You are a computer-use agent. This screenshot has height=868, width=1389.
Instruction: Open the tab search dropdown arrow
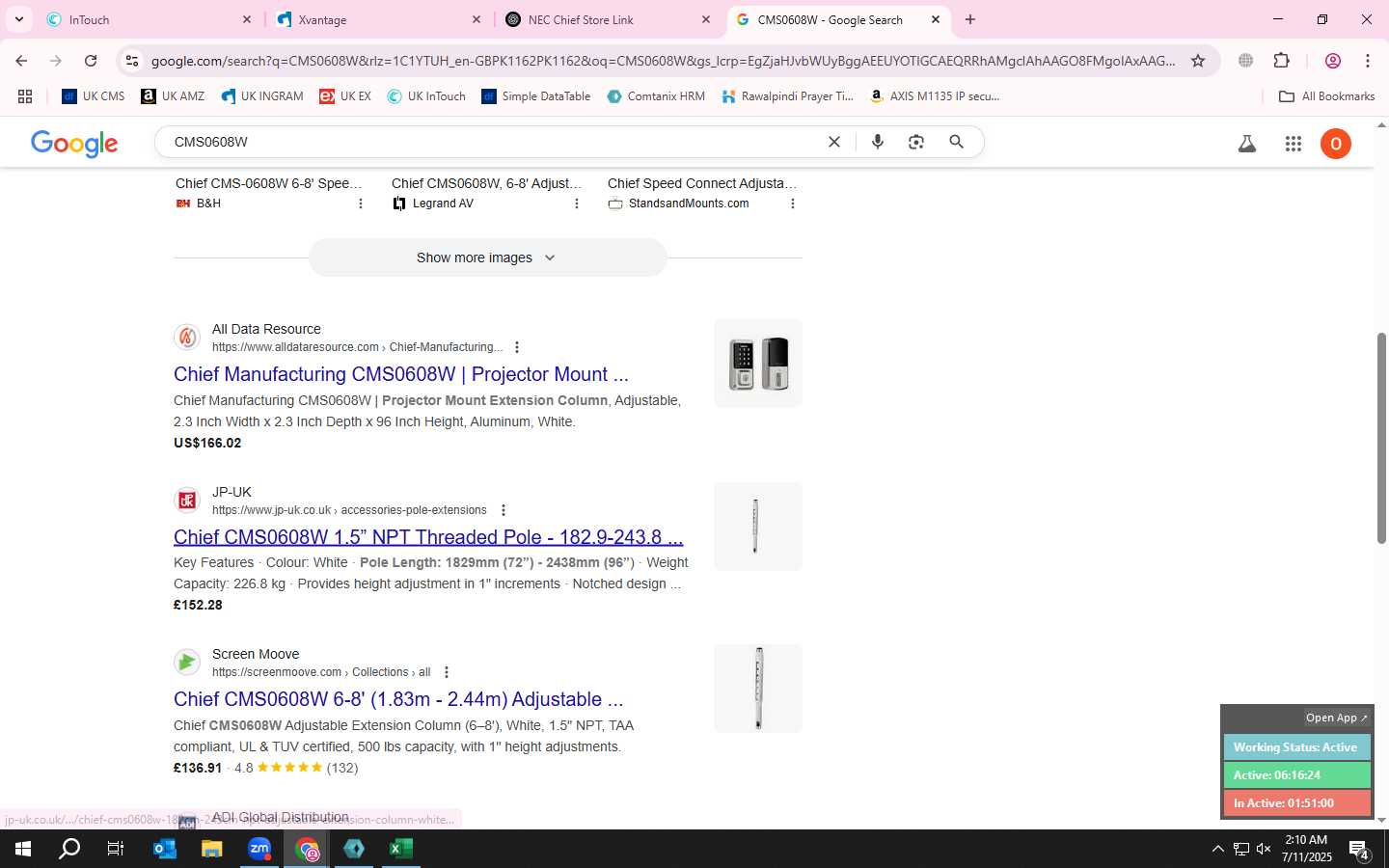coord(18,19)
